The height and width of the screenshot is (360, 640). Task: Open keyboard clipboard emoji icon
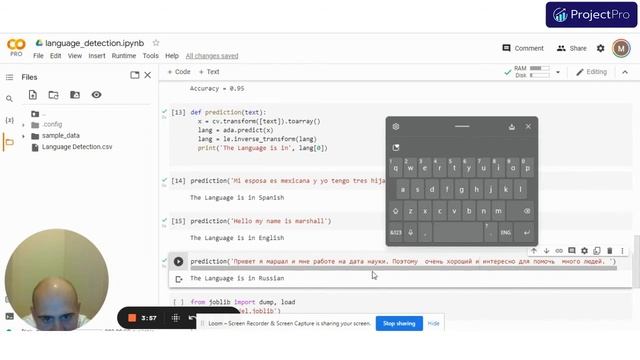click(396, 147)
